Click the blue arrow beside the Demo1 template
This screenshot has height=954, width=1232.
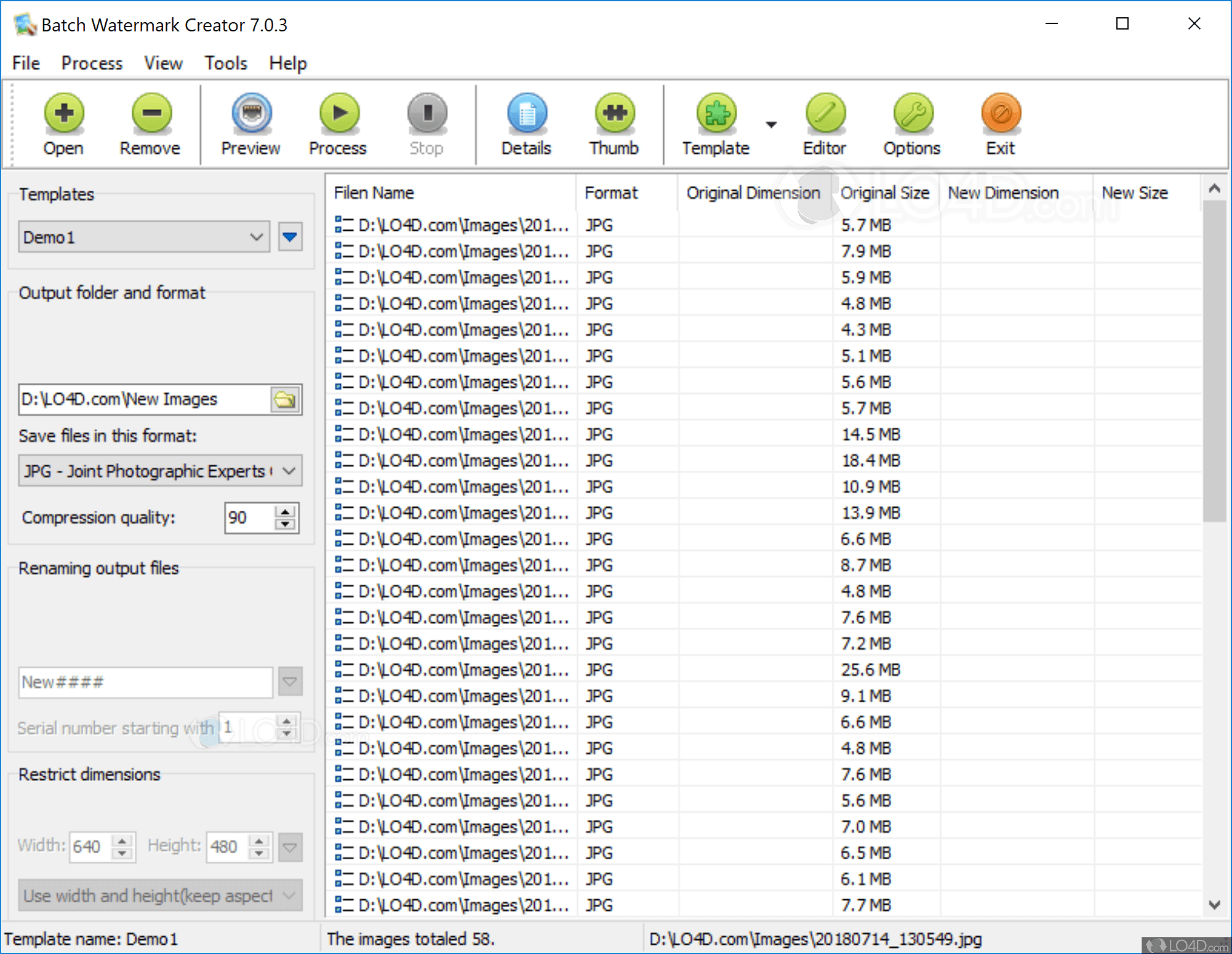290,237
